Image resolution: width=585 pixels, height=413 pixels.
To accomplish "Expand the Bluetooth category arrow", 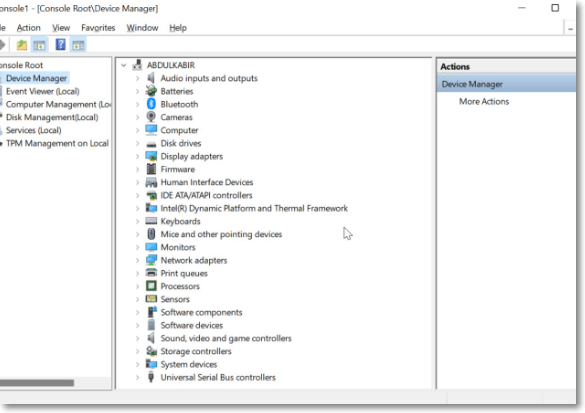I will 137,104.
